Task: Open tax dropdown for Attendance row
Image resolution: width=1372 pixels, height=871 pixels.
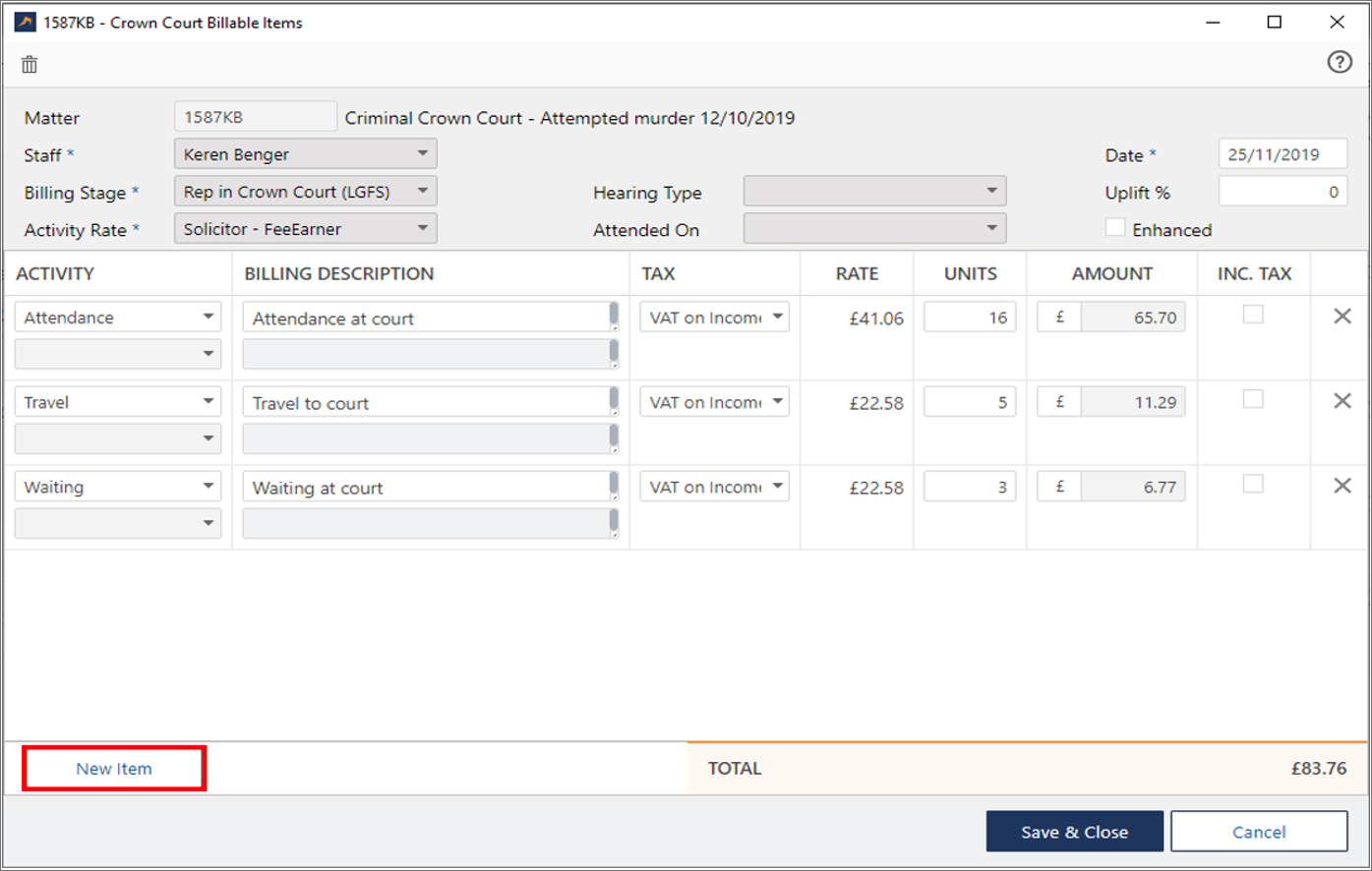Action: click(x=714, y=318)
